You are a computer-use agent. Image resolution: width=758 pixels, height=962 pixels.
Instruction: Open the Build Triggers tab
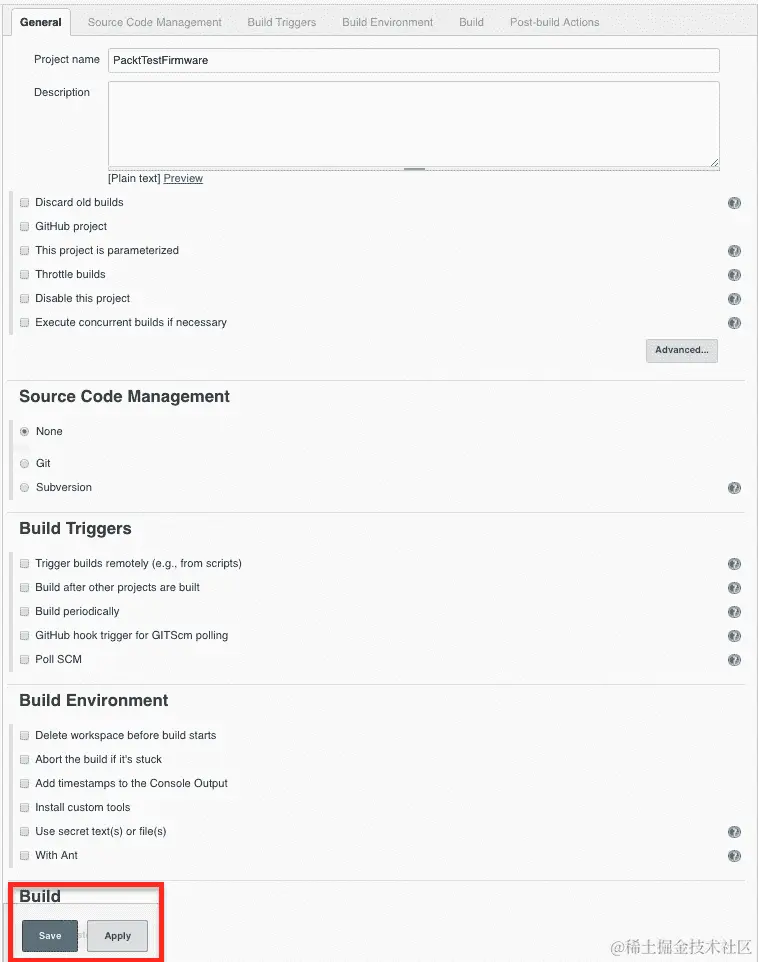click(x=282, y=22)
